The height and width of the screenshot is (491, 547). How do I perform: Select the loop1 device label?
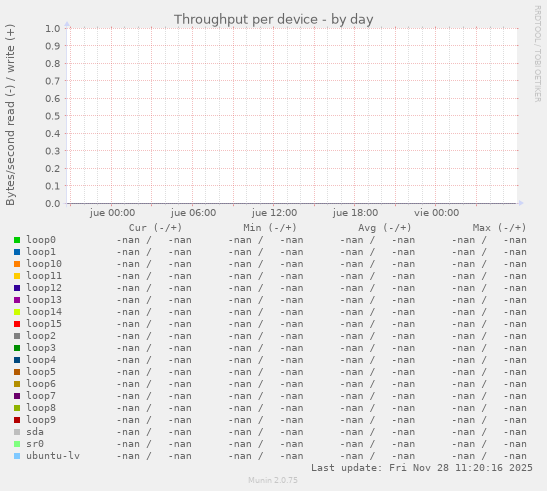click(41, 252)
